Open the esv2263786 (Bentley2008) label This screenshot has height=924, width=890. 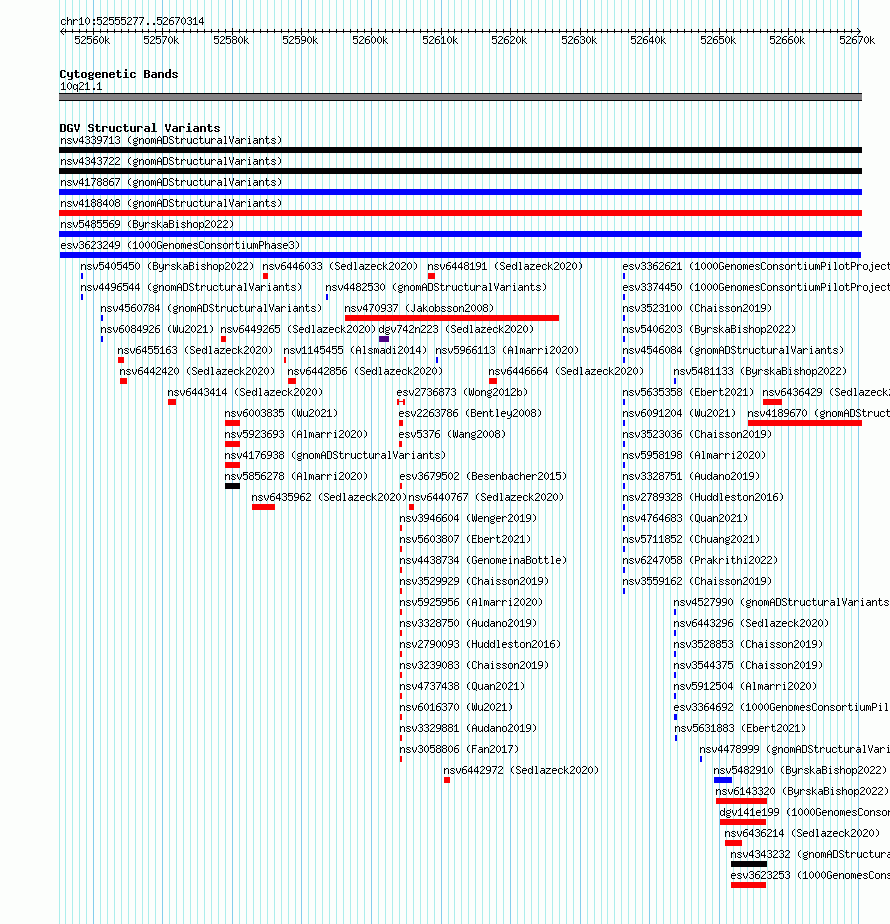470,413
